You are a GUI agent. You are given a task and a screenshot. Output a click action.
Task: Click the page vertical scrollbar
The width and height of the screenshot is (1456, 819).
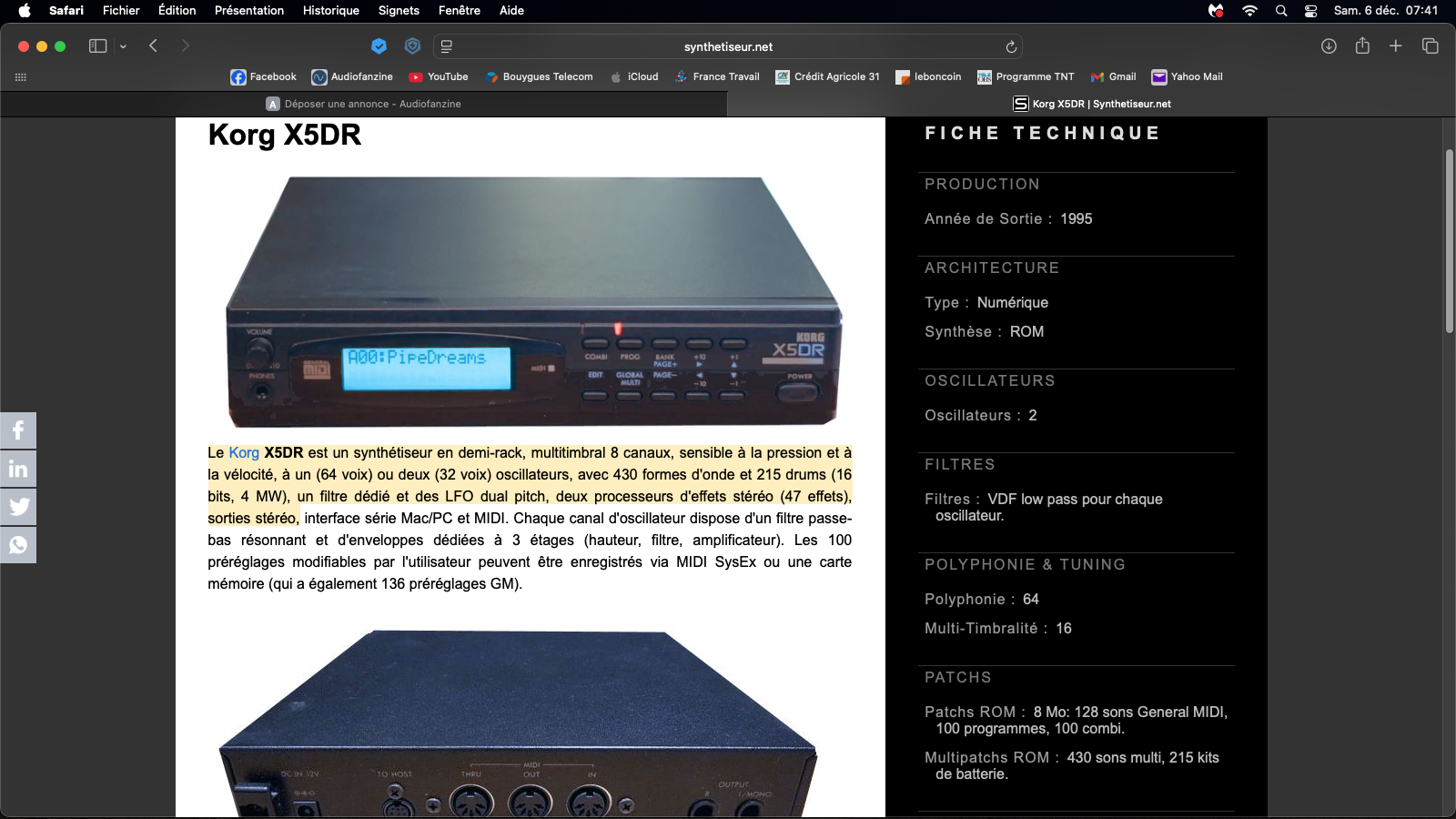click(1449, 241)
